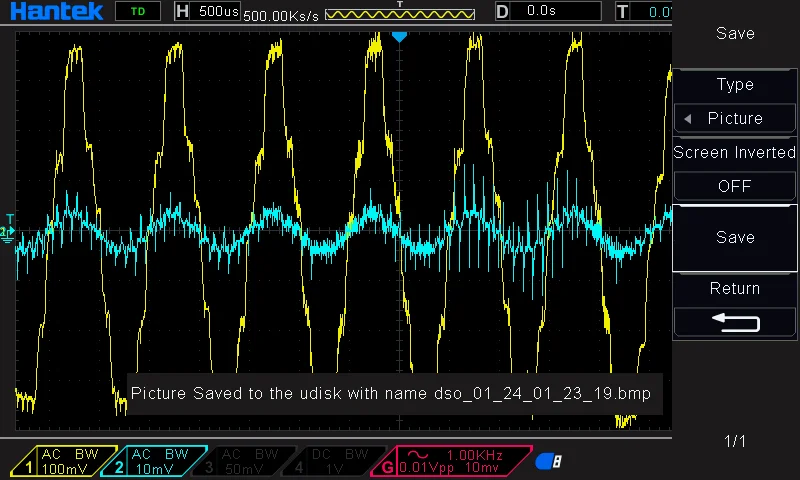Click the 1/1 page indicator
Image resolution: width=800 pixels, height=480 pixels.
pos(735,441)
